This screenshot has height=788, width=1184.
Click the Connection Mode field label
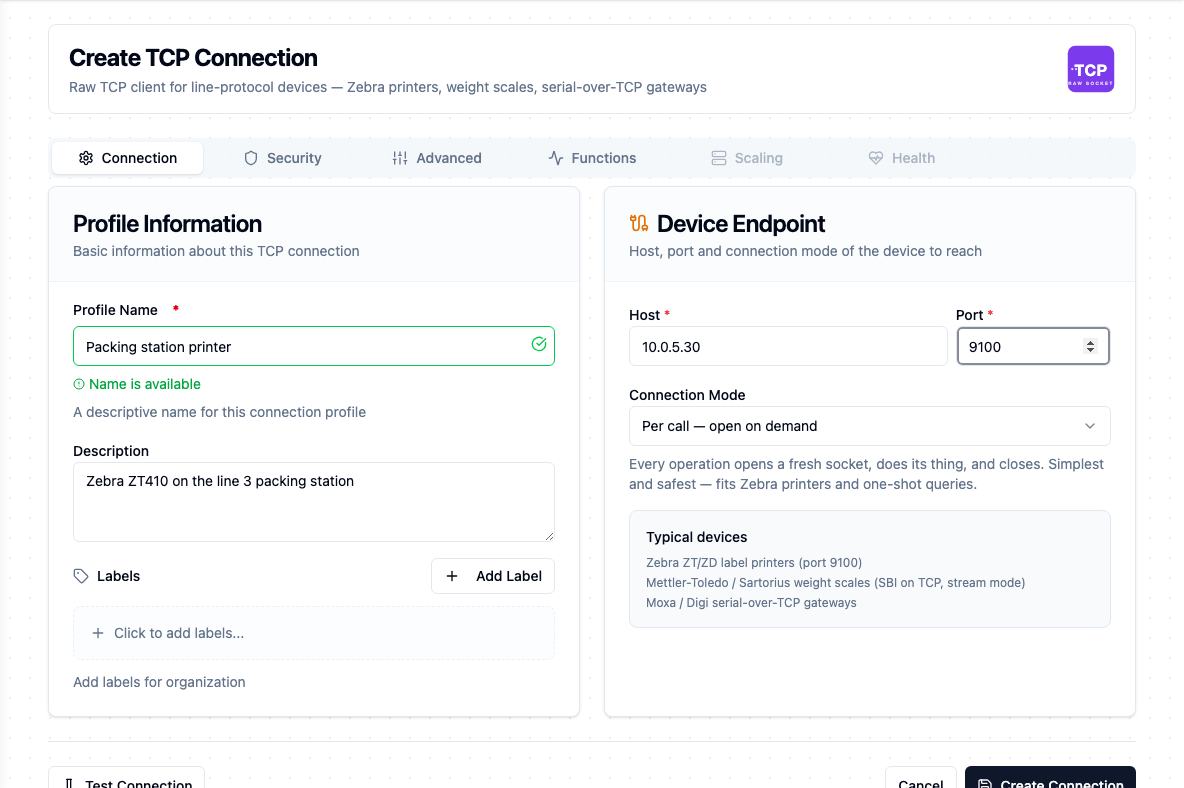[687, 396]
